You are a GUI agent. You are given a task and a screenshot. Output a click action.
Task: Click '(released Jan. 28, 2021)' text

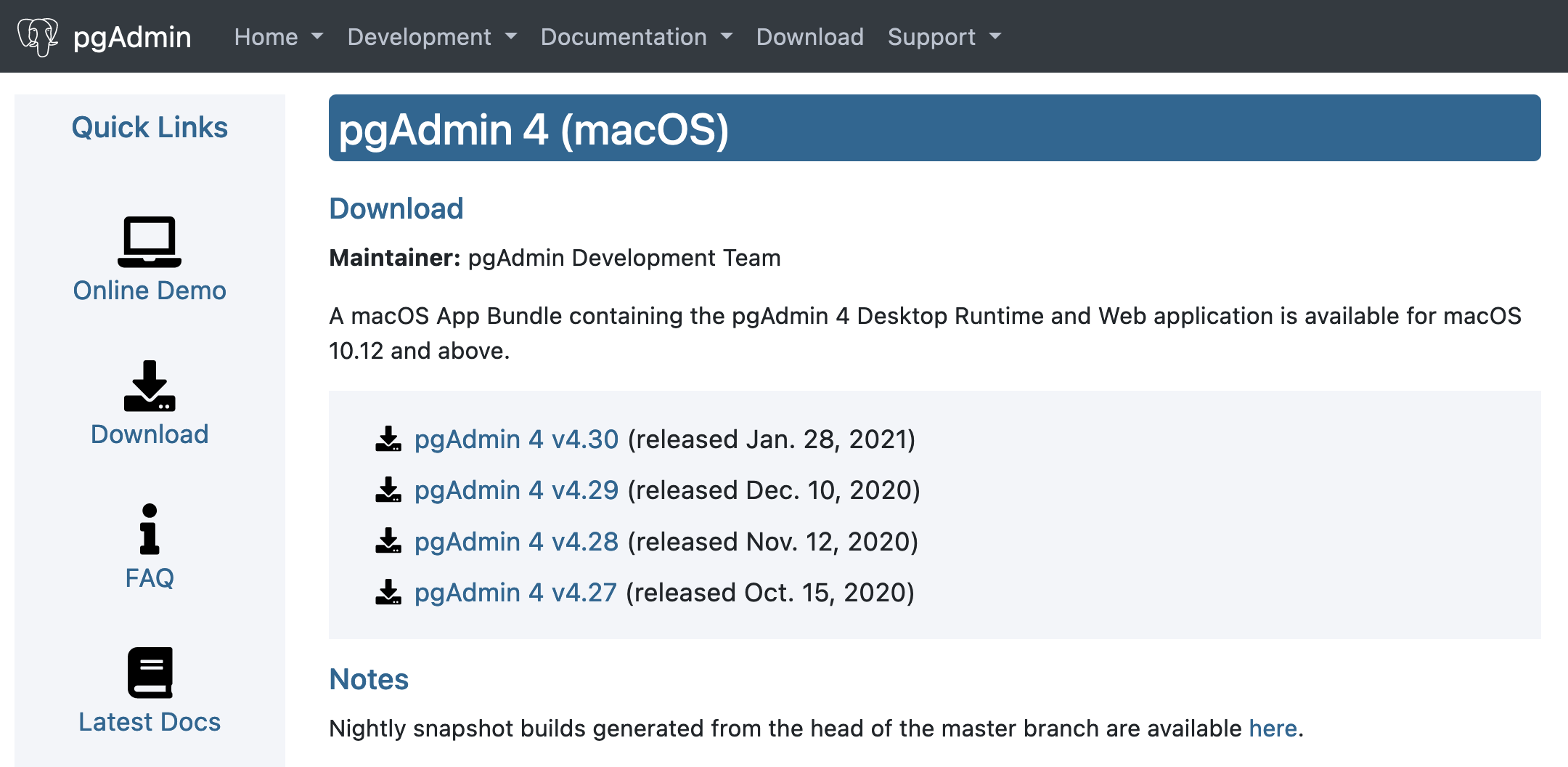[x=772, y=439]
